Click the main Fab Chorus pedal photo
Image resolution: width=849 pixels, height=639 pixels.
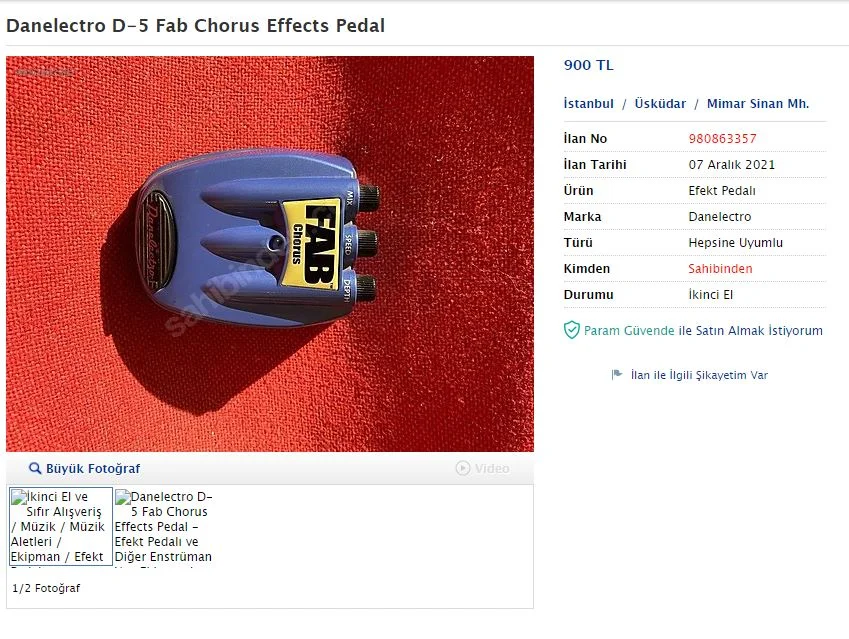pyautogui.click(x=270, y=253)
